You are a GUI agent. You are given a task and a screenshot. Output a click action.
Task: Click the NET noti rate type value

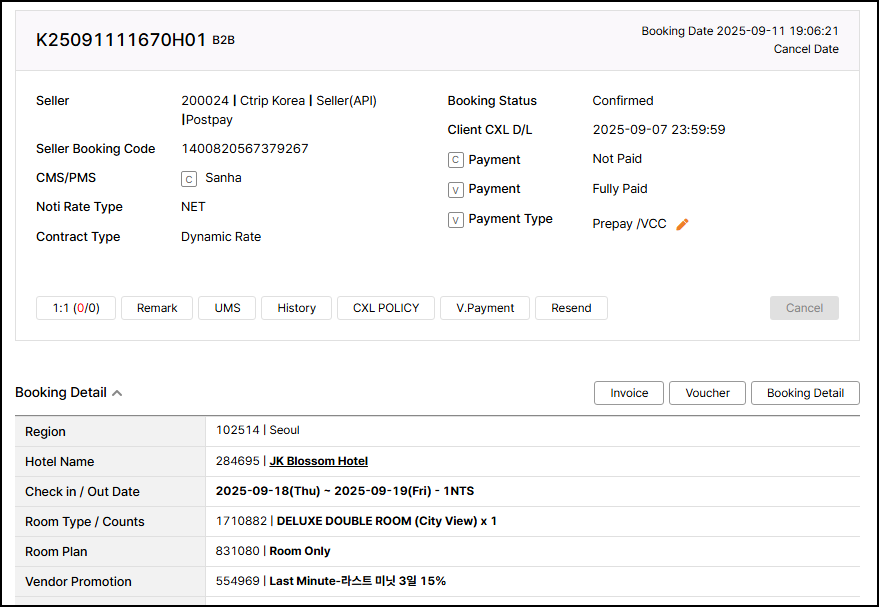193,207
